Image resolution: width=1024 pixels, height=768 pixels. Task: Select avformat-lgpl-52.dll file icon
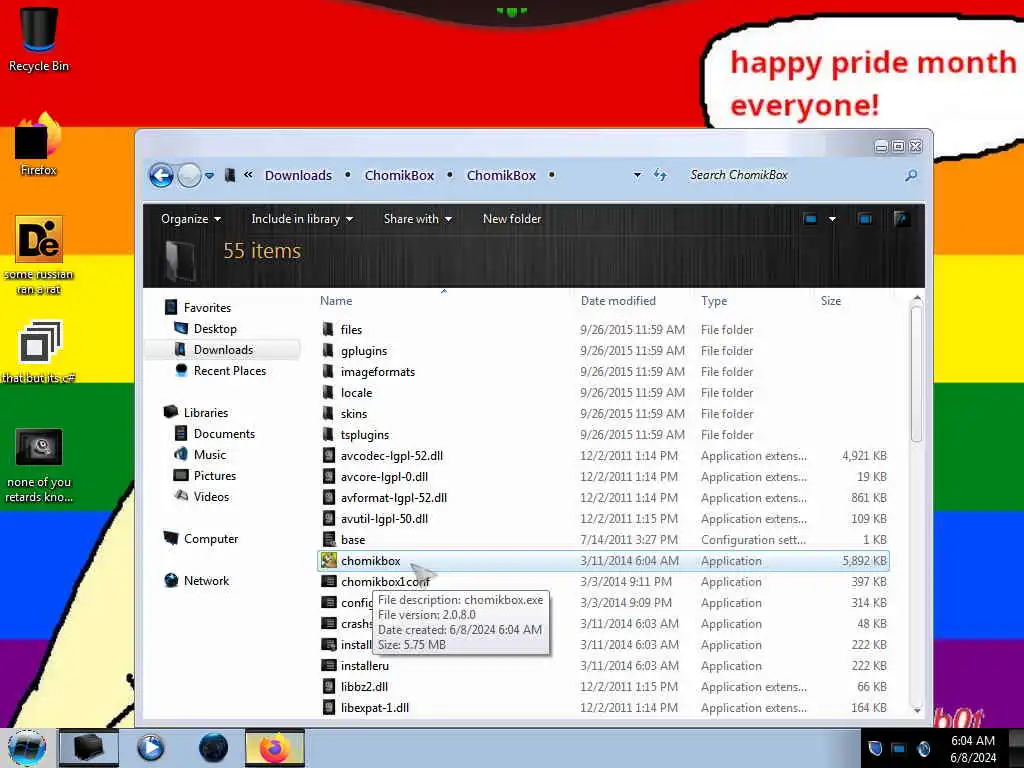pos(329,498)
